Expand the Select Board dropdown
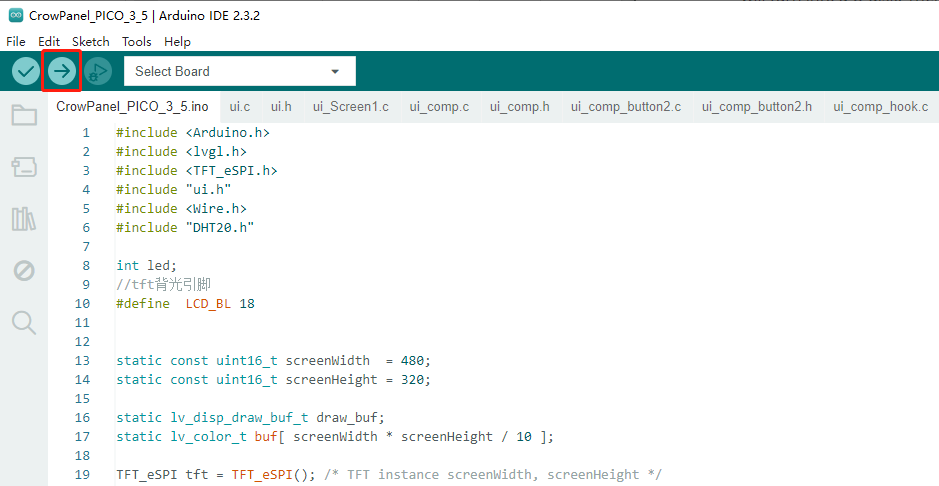The height and width of the screenshot is (486, 939). [x=240, y=71]
